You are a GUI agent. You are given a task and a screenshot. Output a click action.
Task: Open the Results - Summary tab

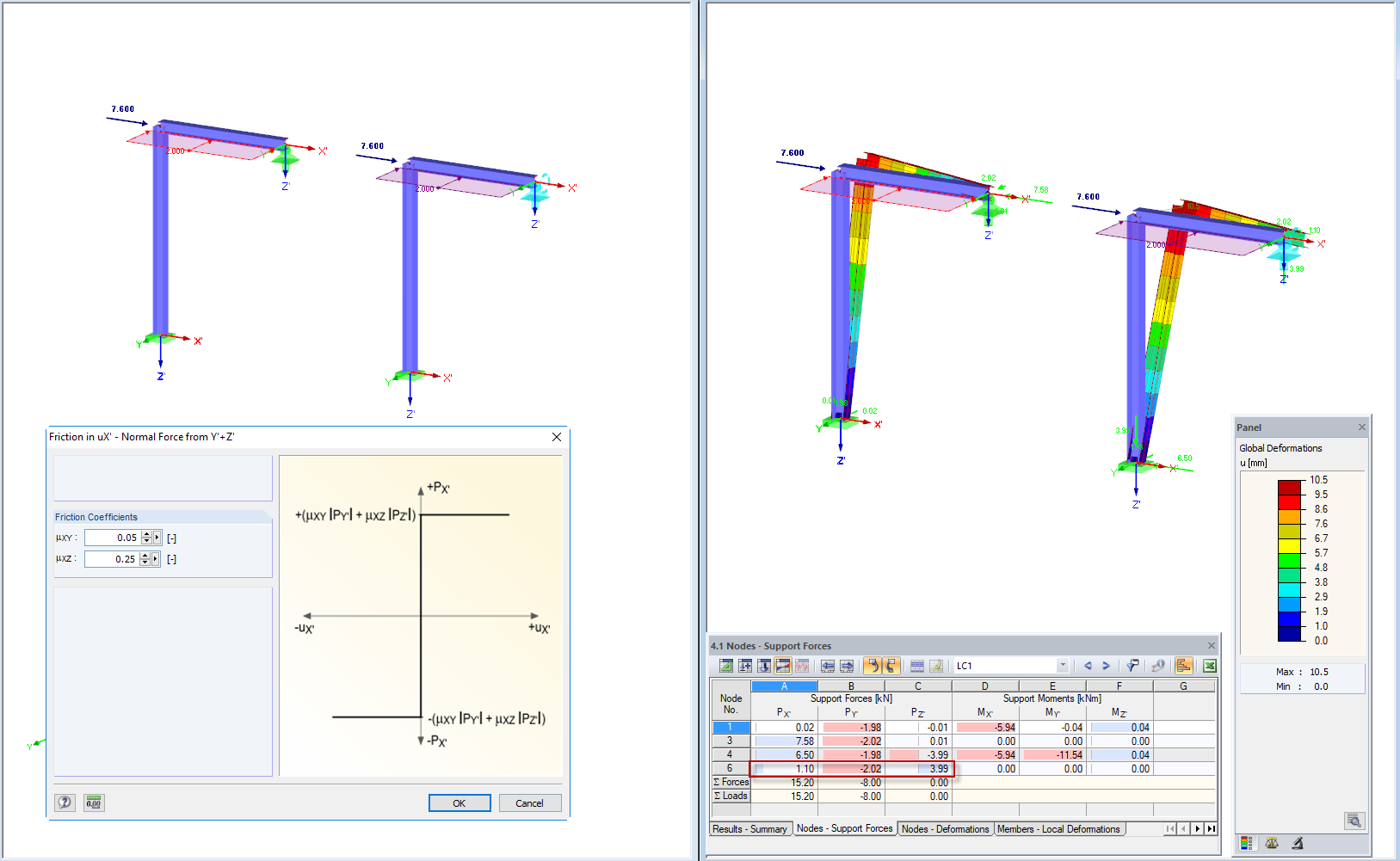[x=749, y=828]
